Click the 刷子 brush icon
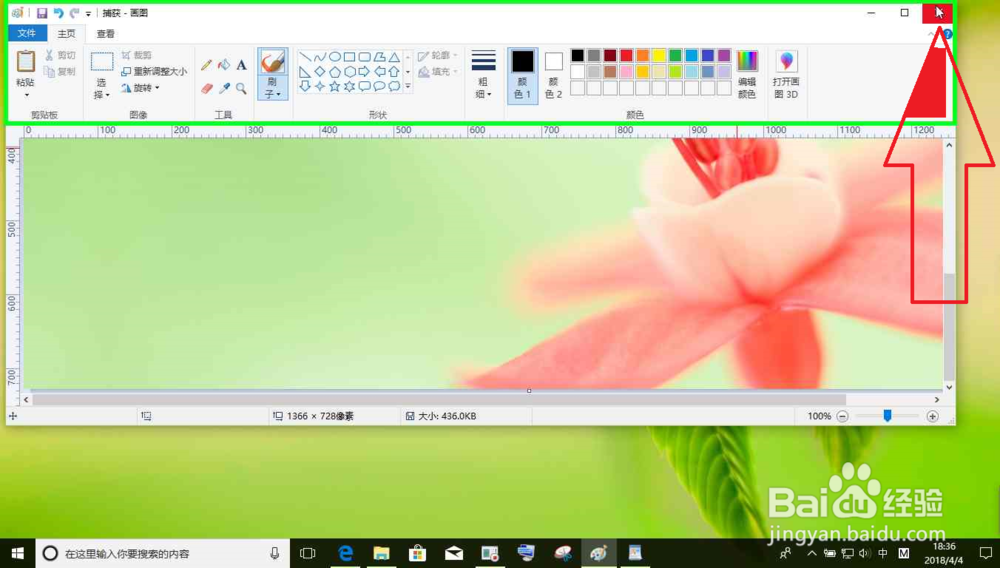This screenshot has width=1000, height=568. (x=273, y=62)
